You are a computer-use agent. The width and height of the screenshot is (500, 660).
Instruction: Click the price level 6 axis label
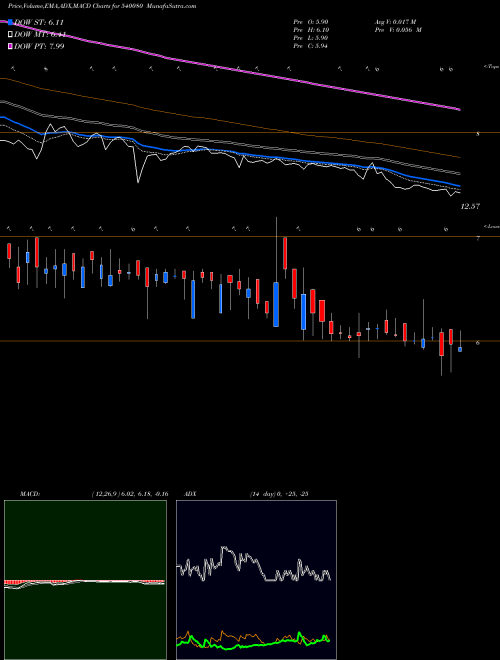click(478, 343)
